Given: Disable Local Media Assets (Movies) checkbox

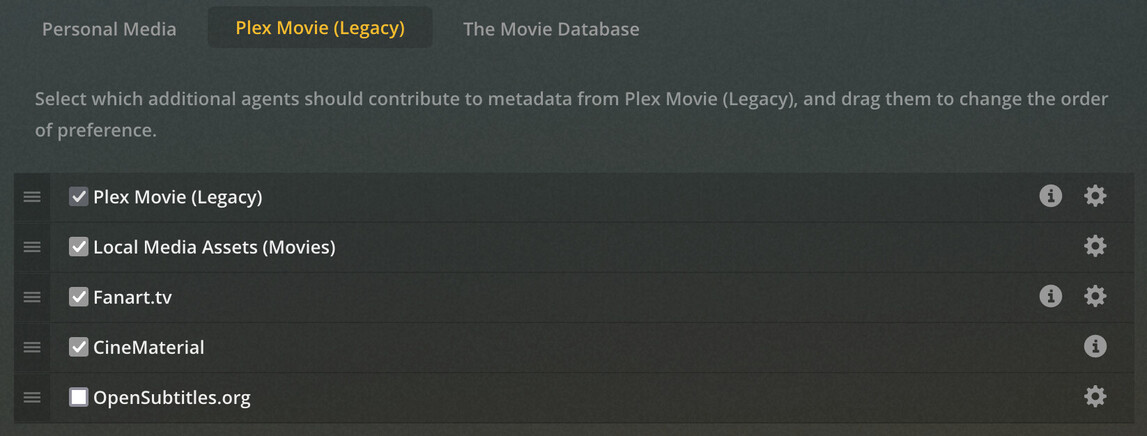Looking at the screenshot, I should click(78, 247).
